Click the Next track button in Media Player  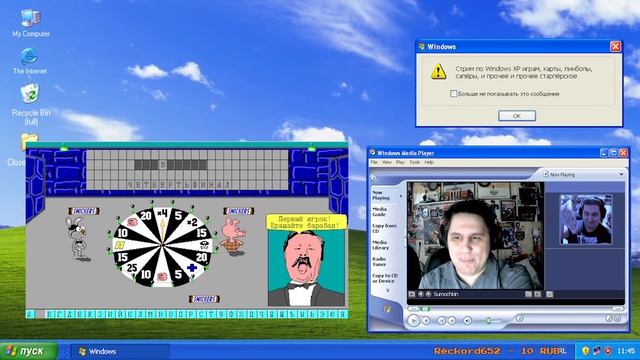[x=452, y=321]
